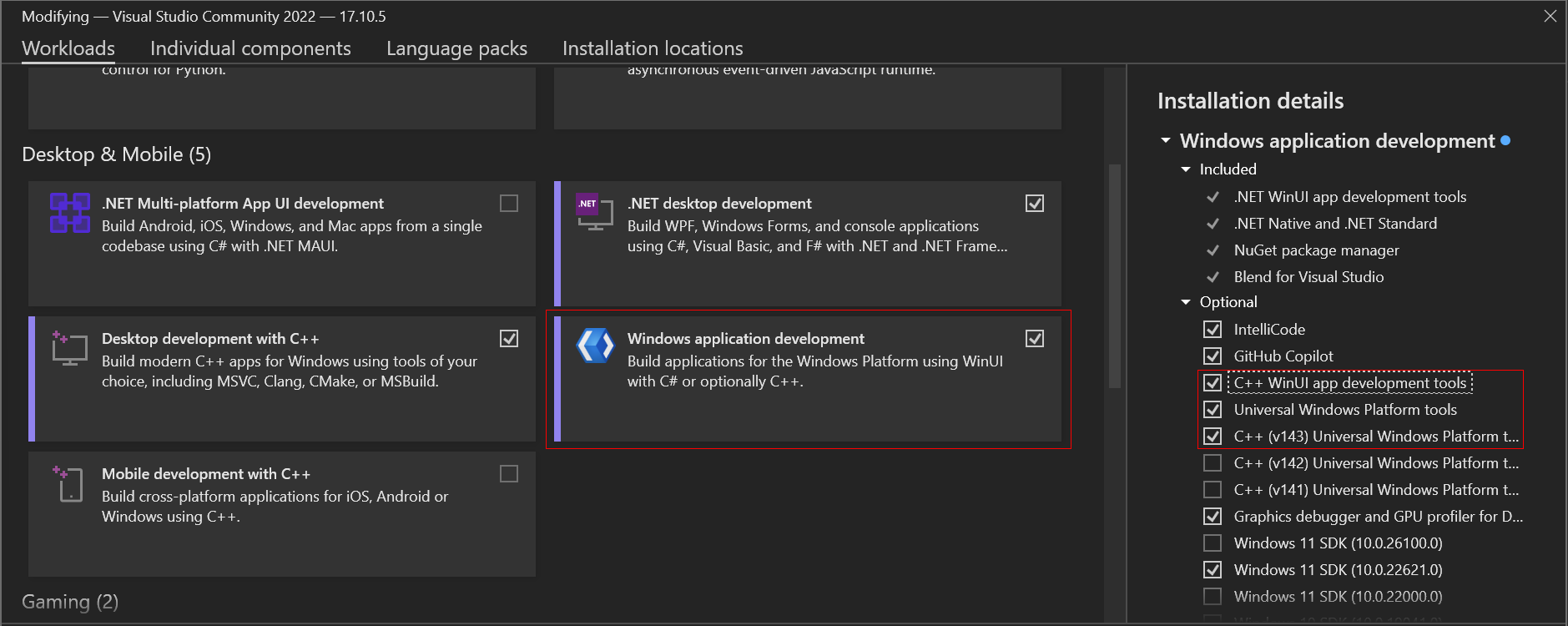
Task: Collapse the Included components list
Action: click(1186, 169)
